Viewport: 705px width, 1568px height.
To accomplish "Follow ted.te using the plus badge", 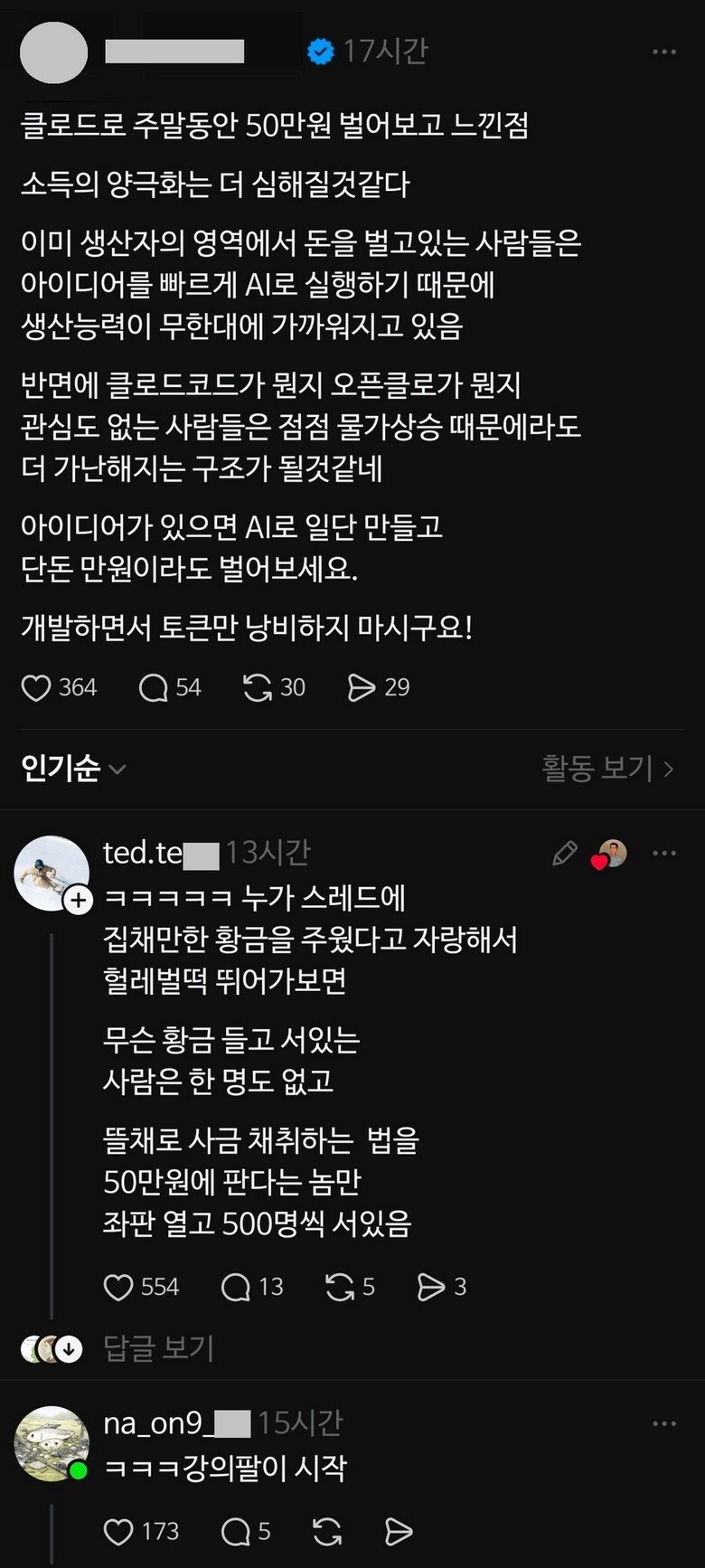I will (x=79, y=900).
